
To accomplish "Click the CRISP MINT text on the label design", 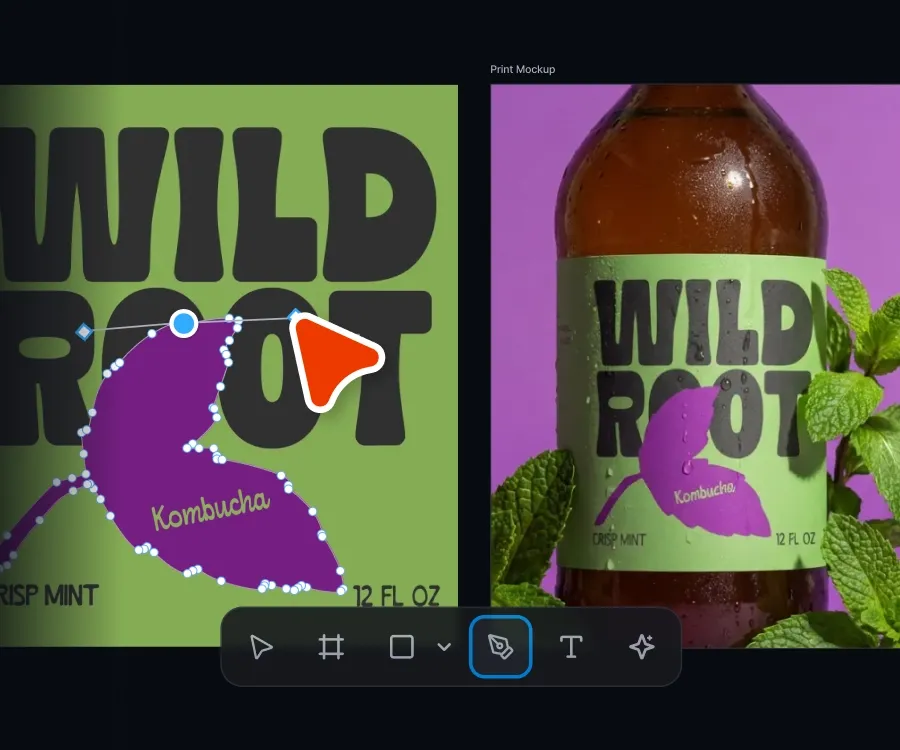I will 49,596.
